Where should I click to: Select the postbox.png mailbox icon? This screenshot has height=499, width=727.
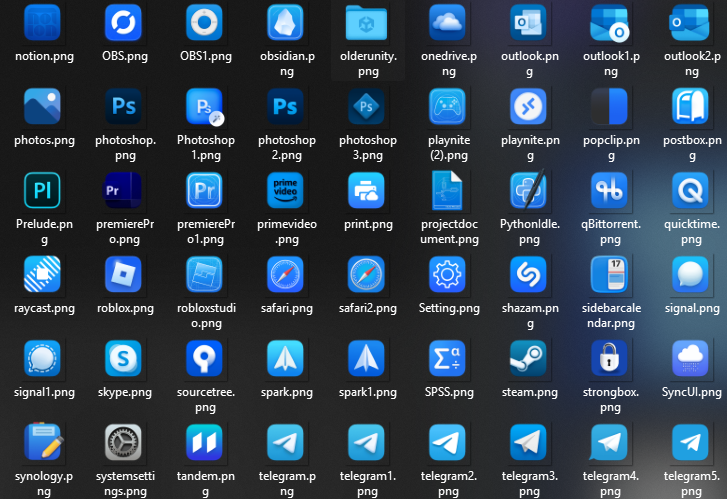click(690, 106)
